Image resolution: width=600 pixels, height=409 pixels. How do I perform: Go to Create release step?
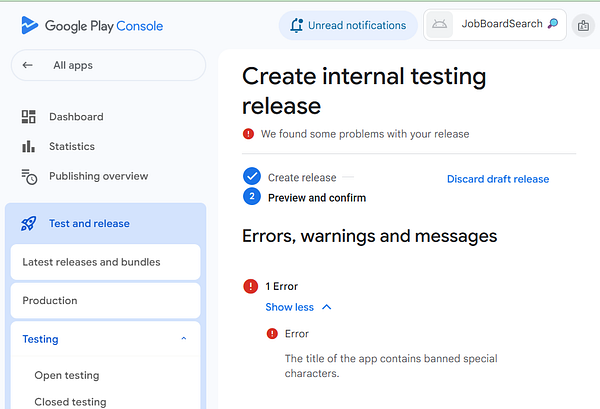[302, 178]
